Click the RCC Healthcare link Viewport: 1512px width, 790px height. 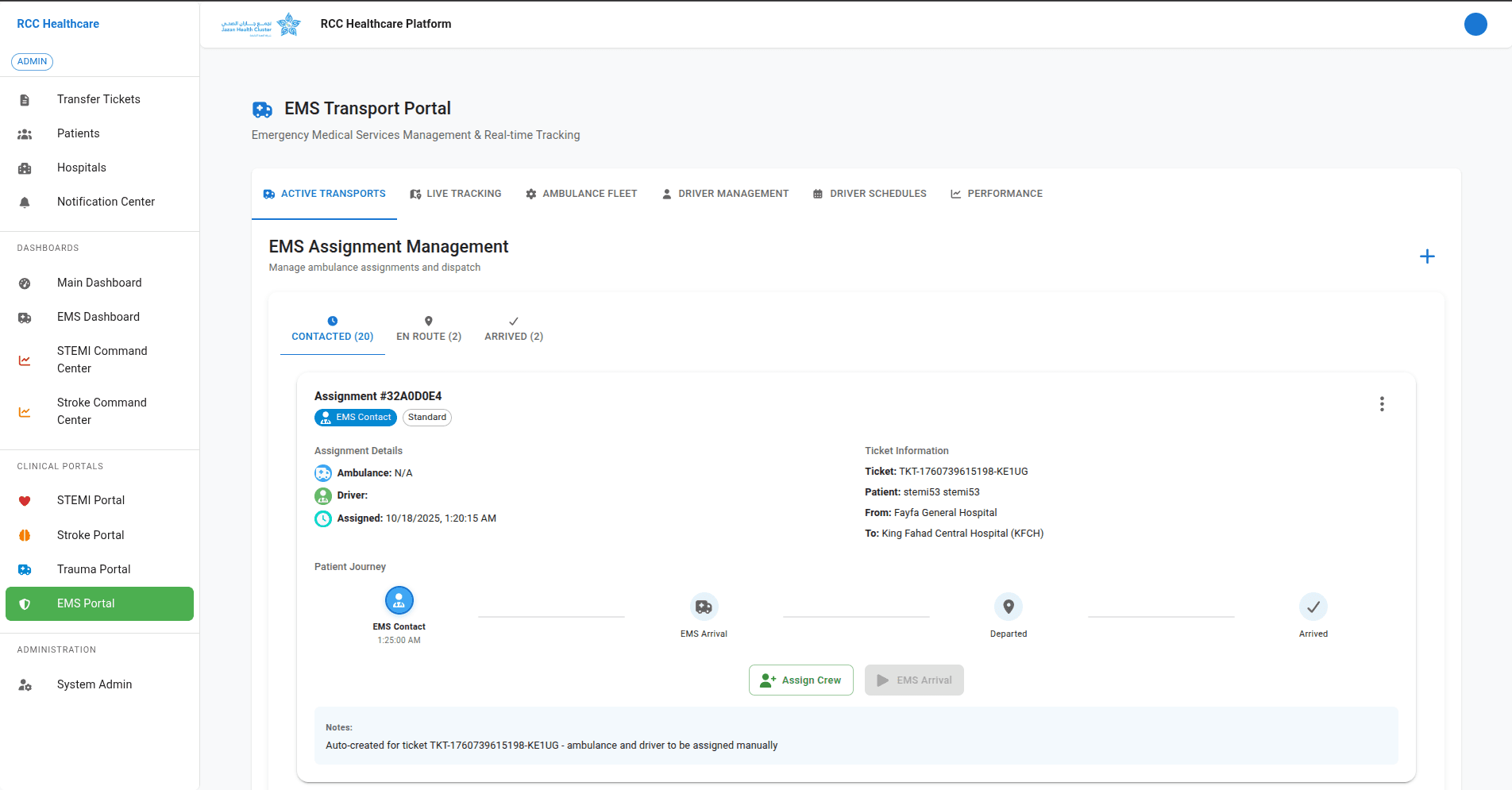pyautogui.click(x=58, y=23)
